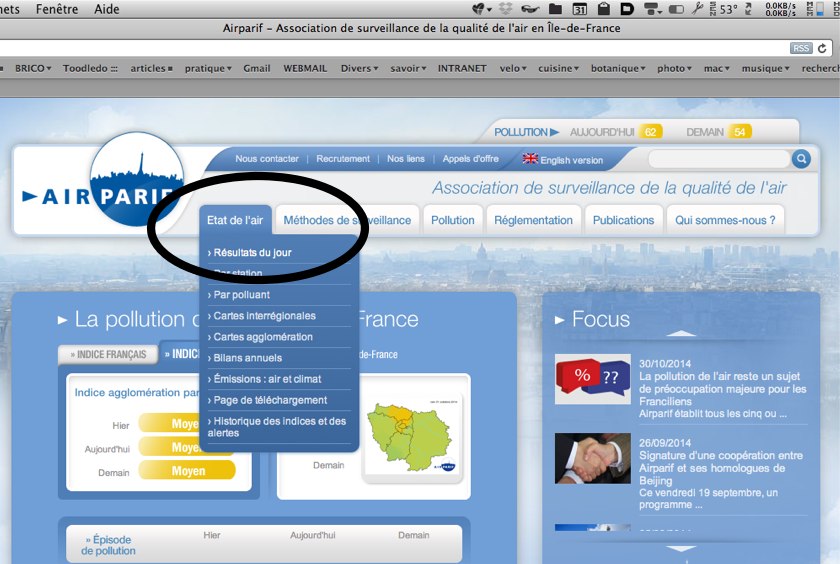Screen dimensions: 840x564
Task: Open the WEBMAIL bookmark
Action: coord(305,68)
